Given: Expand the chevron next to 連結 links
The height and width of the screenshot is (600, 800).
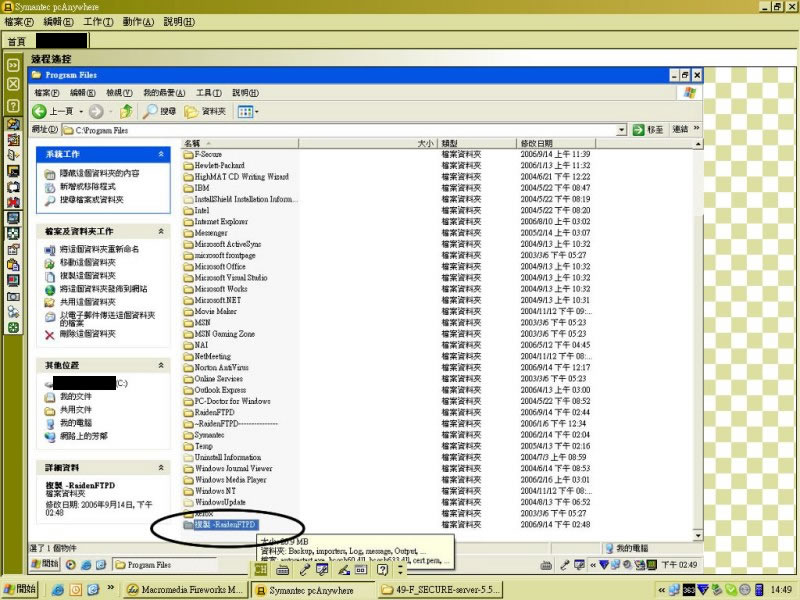Looking at the screenshot, I should click(696, 129).
